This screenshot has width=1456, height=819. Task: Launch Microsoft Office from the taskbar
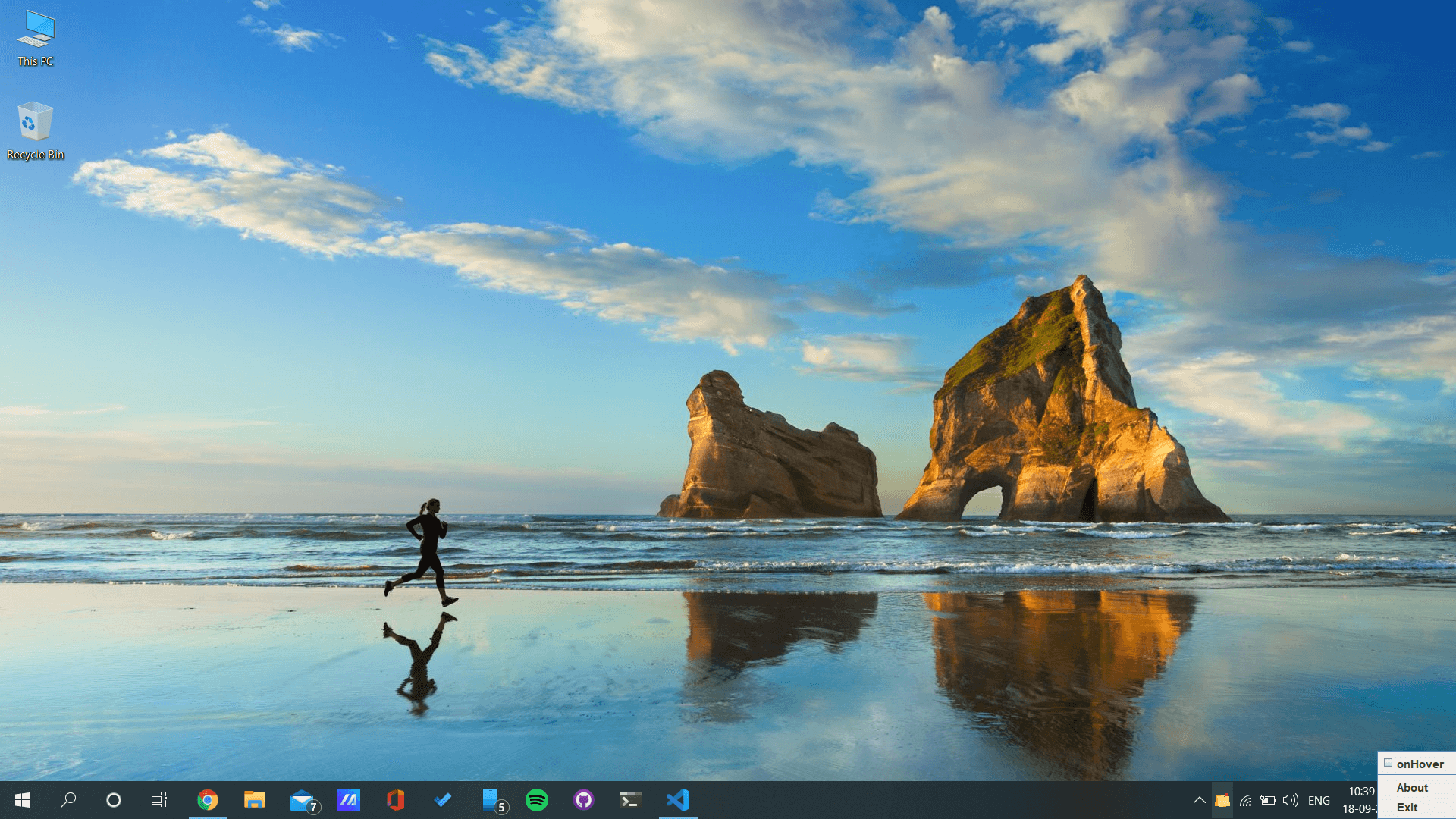(x=396, y=800)
